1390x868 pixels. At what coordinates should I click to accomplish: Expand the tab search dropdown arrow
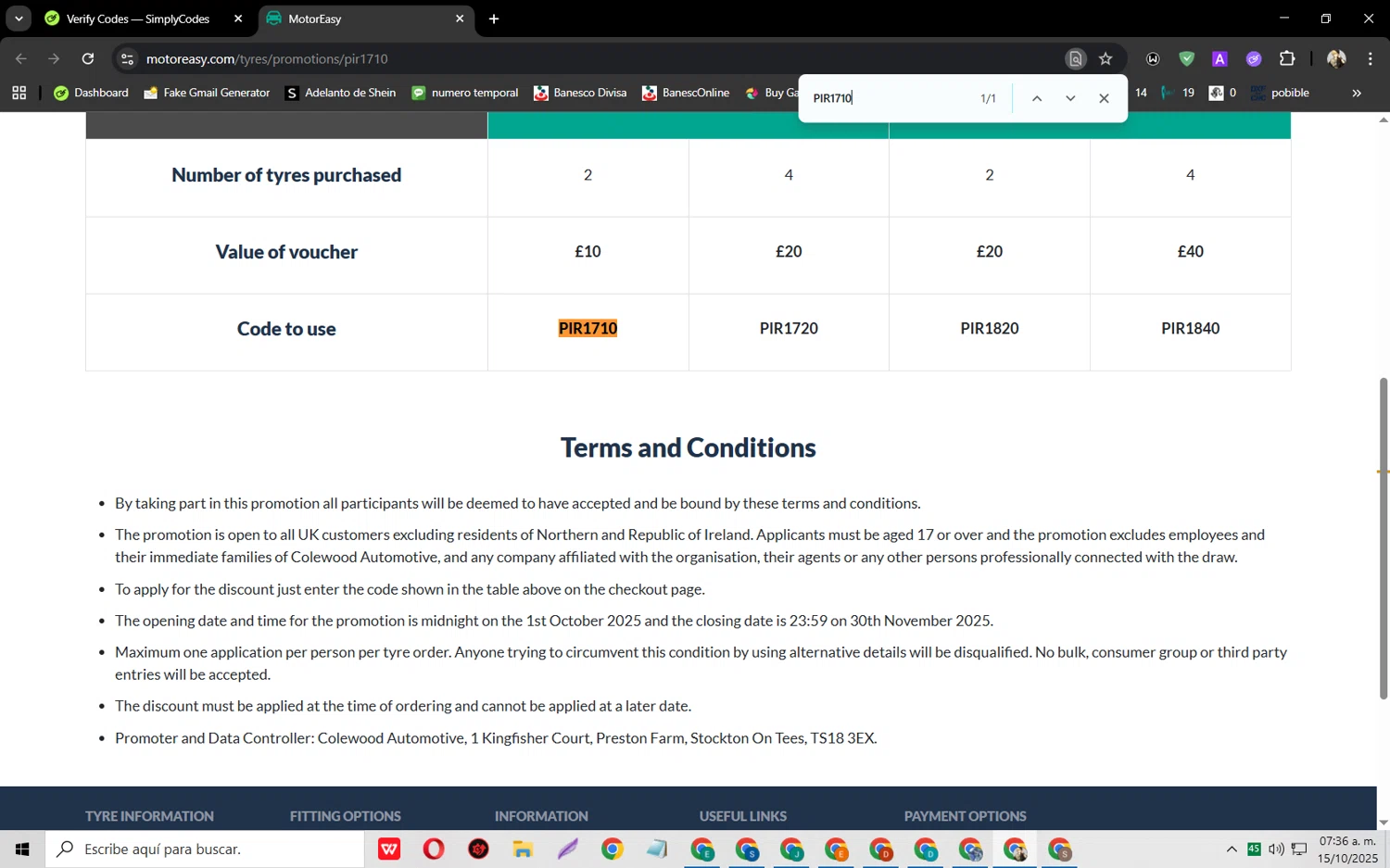pyautogui.click(x=19, y=19)
